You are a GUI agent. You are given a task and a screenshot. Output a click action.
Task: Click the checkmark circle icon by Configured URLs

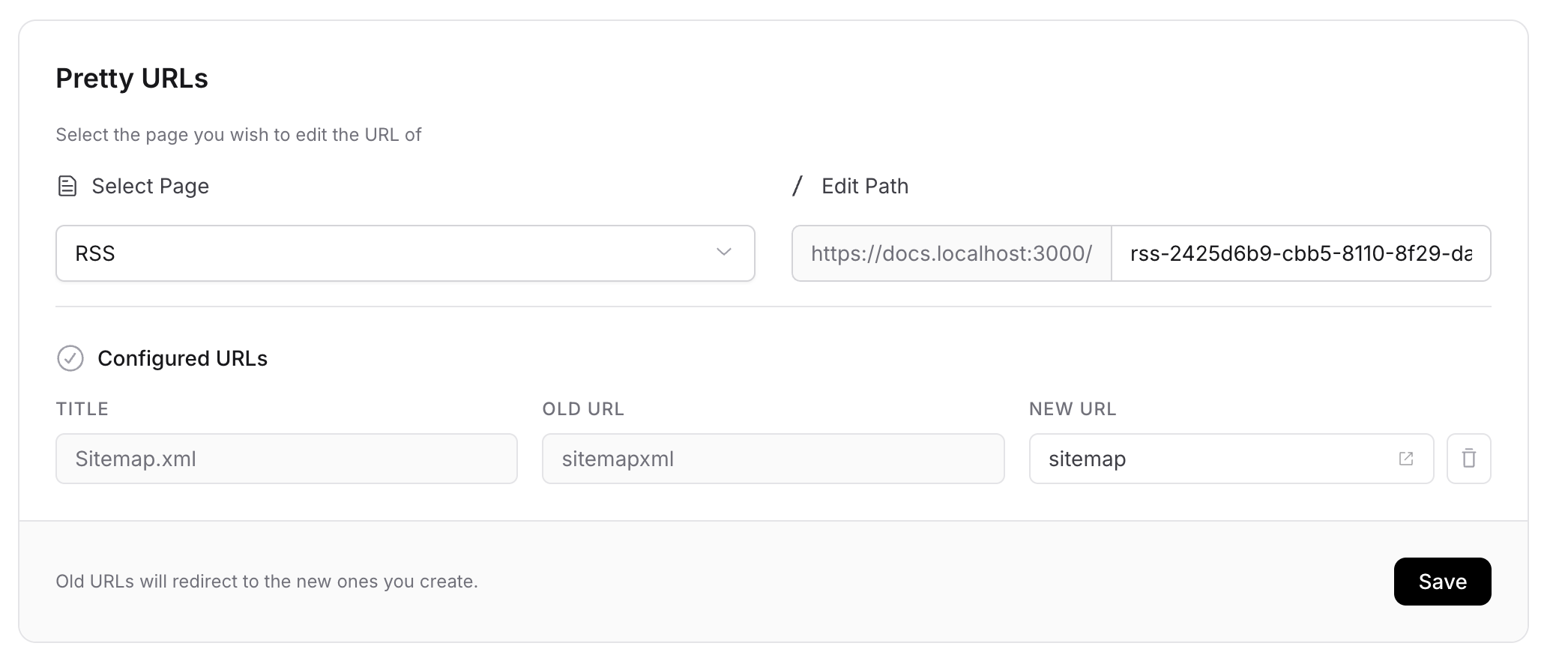click(x=70, y=358)
